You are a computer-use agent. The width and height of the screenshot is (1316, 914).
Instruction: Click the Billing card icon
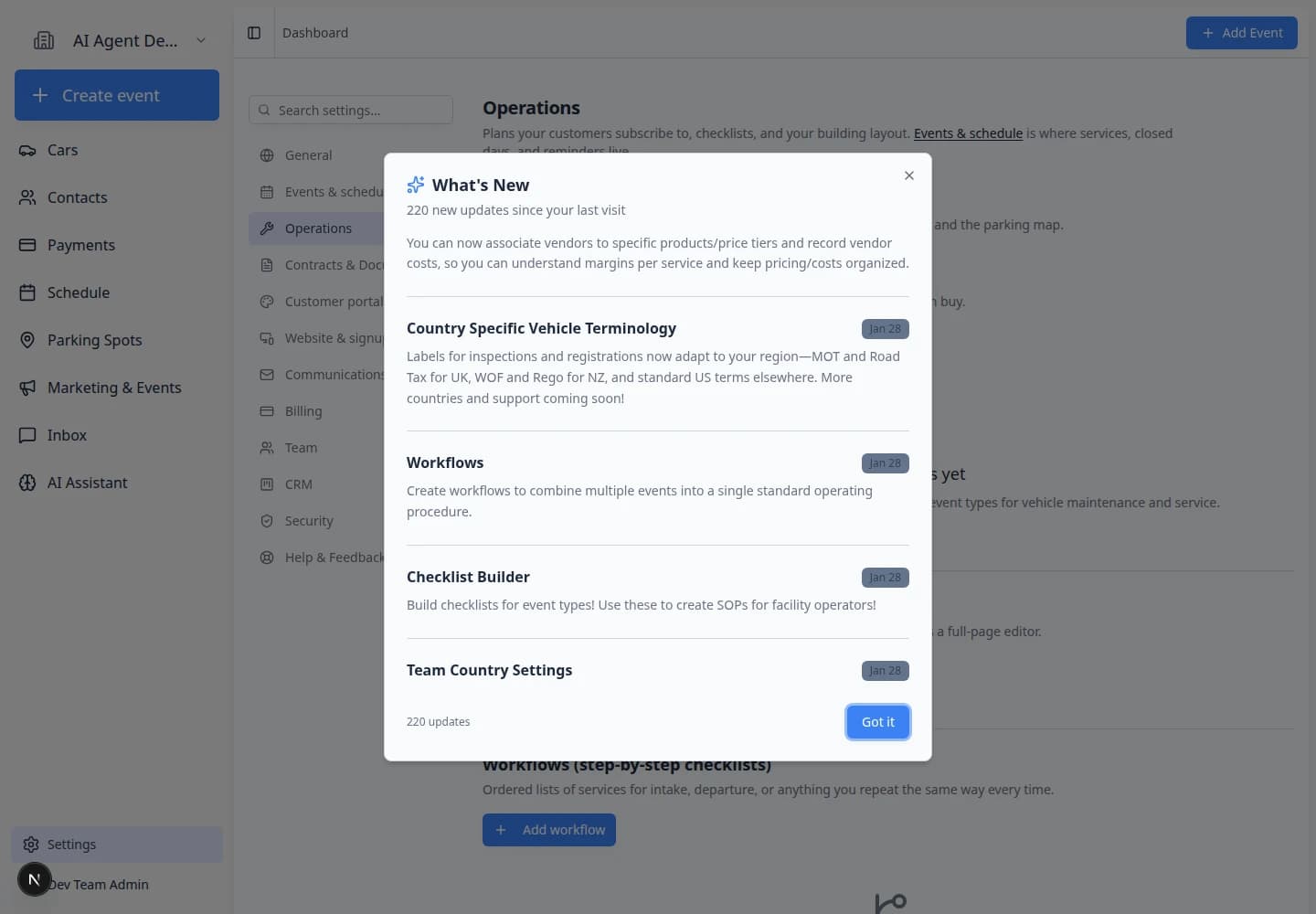[267, 411]
